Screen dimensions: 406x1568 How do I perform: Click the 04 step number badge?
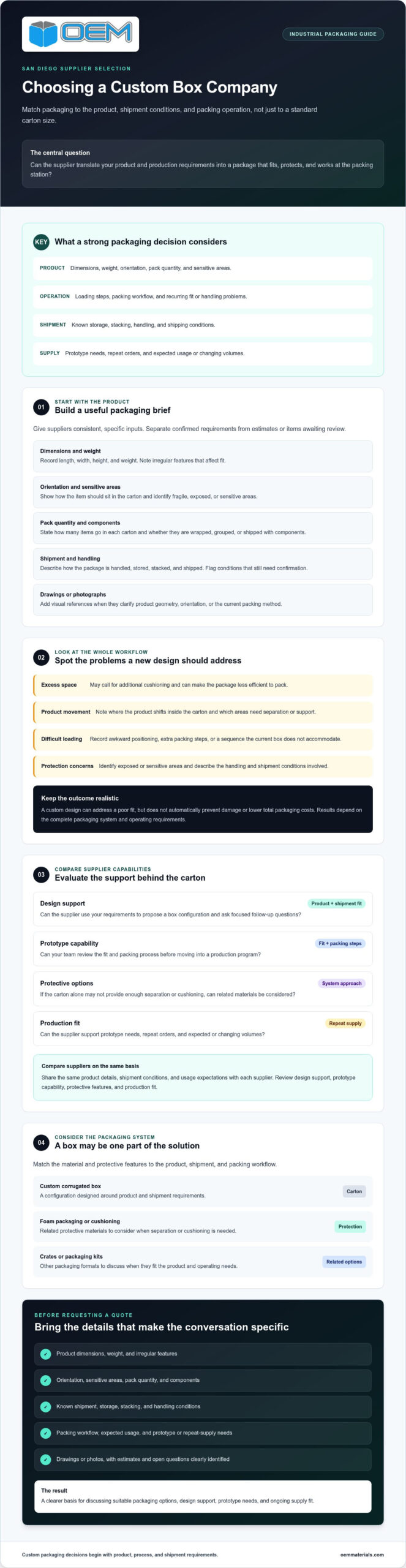point(41,1142)
